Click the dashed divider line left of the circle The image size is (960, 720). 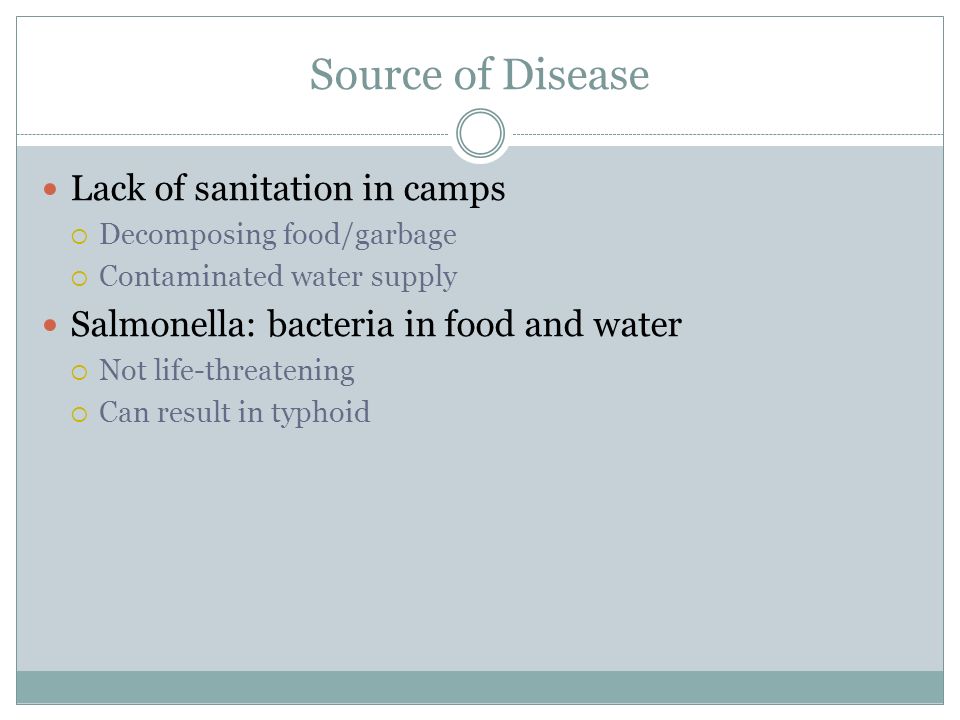pos(233,134)
